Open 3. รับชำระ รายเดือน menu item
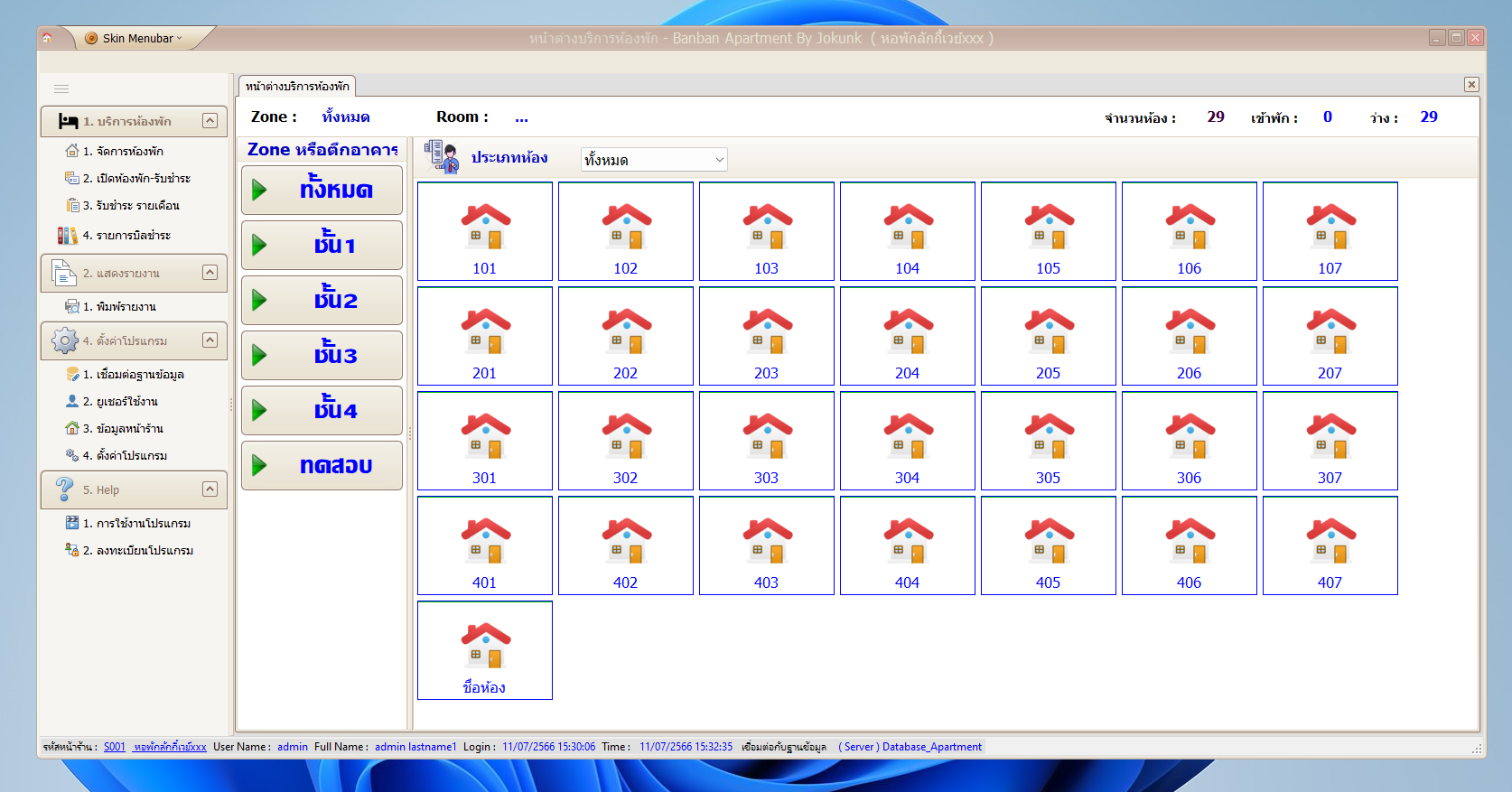The width and height of the screenshot is (1512, 792). pyautogui.click(x=123, y=205)
